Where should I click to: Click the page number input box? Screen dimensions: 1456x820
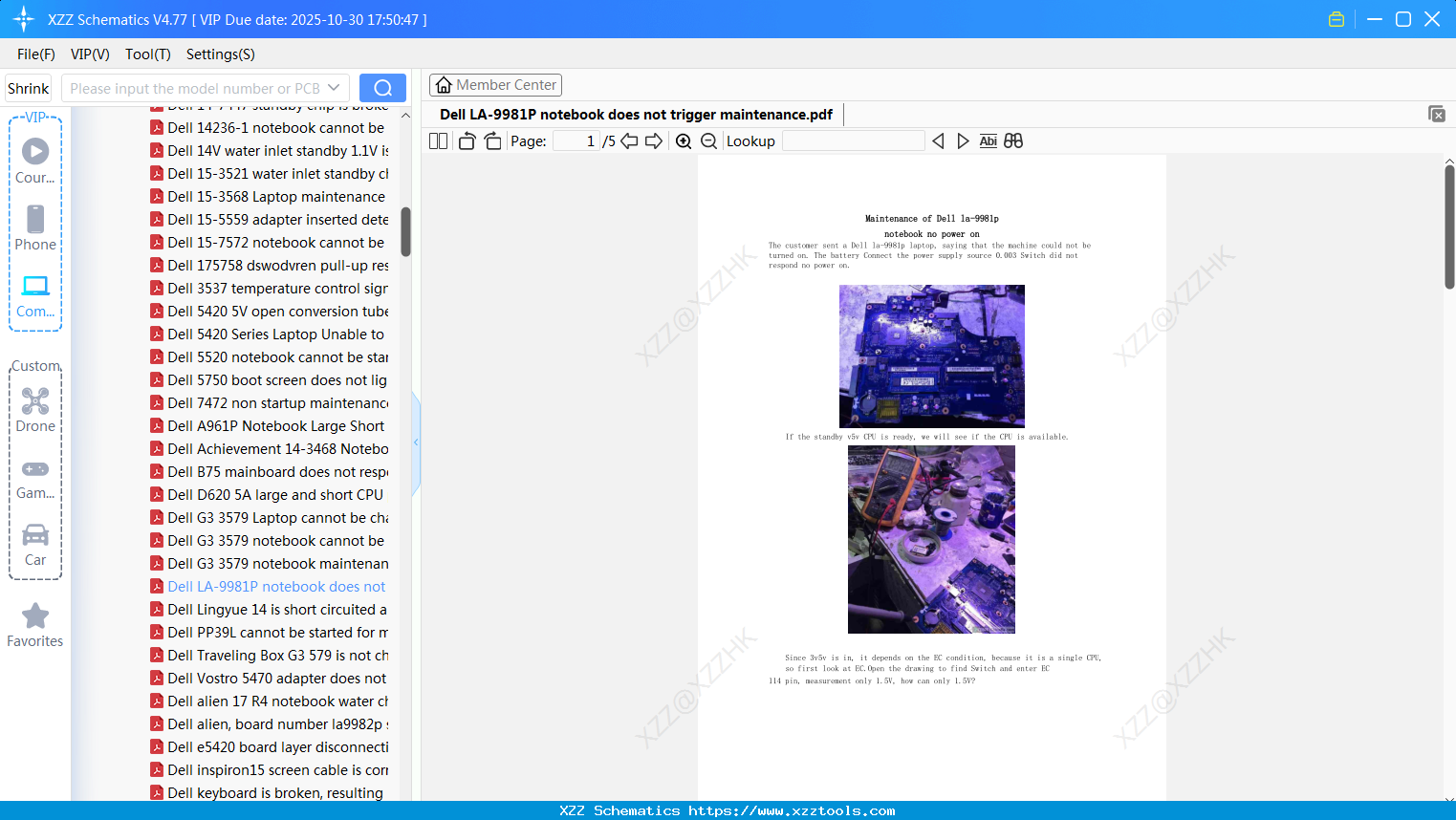click(x=576, y=141)
